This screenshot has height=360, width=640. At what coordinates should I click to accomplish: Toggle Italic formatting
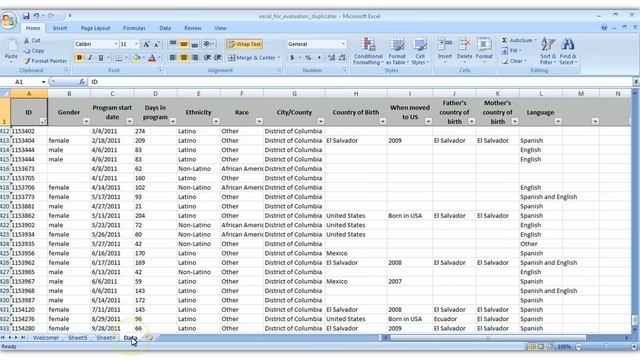(x=90, y=58)
